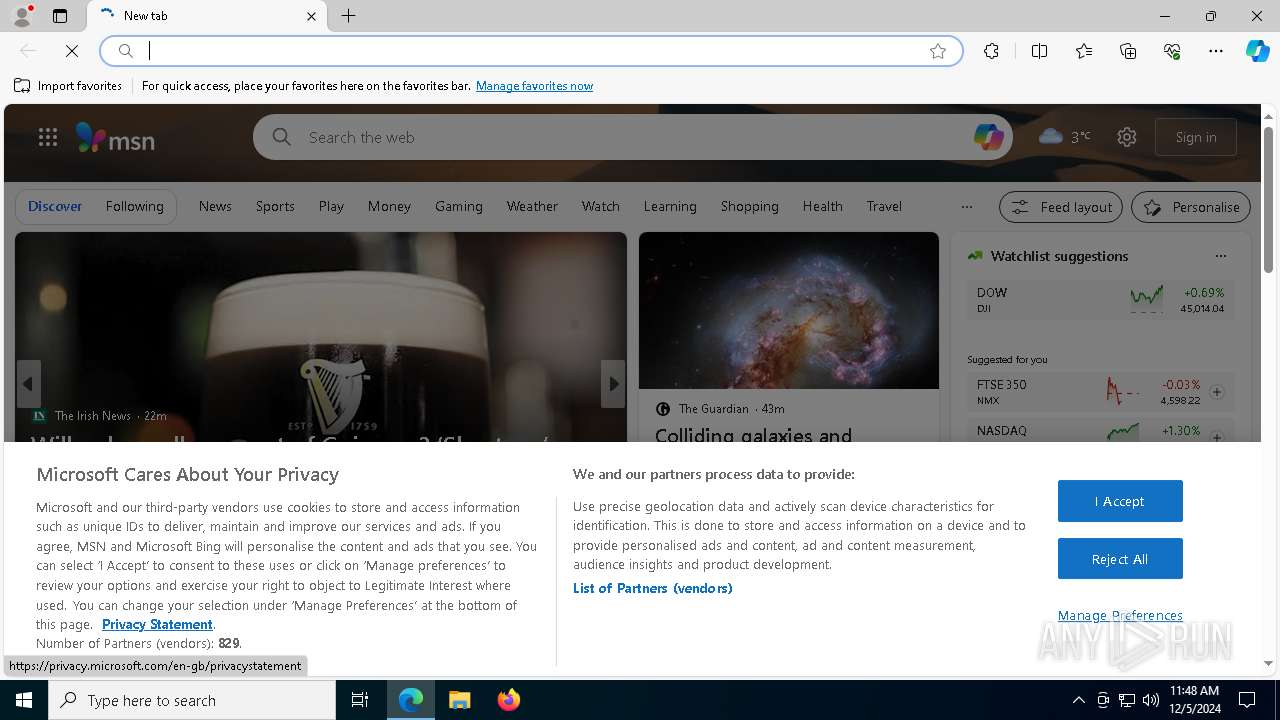Open the Windows Start menu
Viewport: 1280px width, 720px height.
click(24, 700)
